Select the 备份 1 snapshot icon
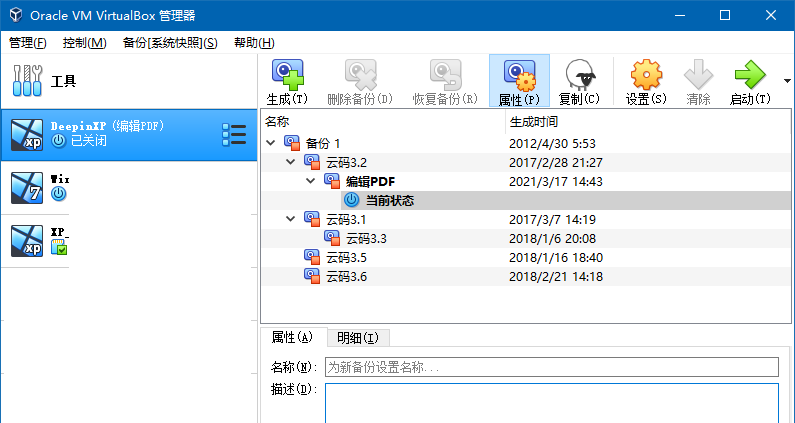This screenshot has height=423, width=795. pyautogui.click(x=292, y=143)
